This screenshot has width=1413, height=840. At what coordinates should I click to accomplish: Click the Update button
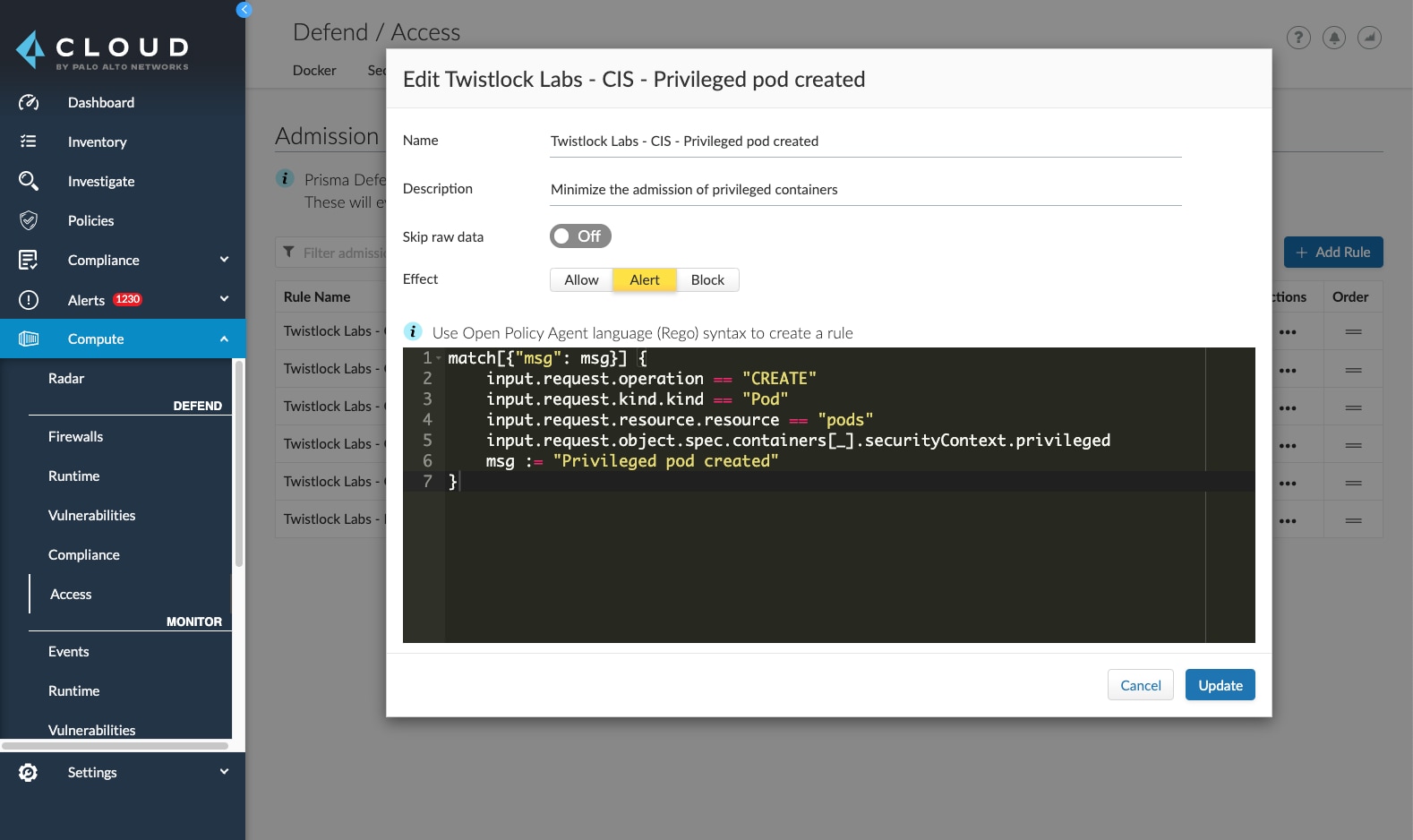point(1220,685)
